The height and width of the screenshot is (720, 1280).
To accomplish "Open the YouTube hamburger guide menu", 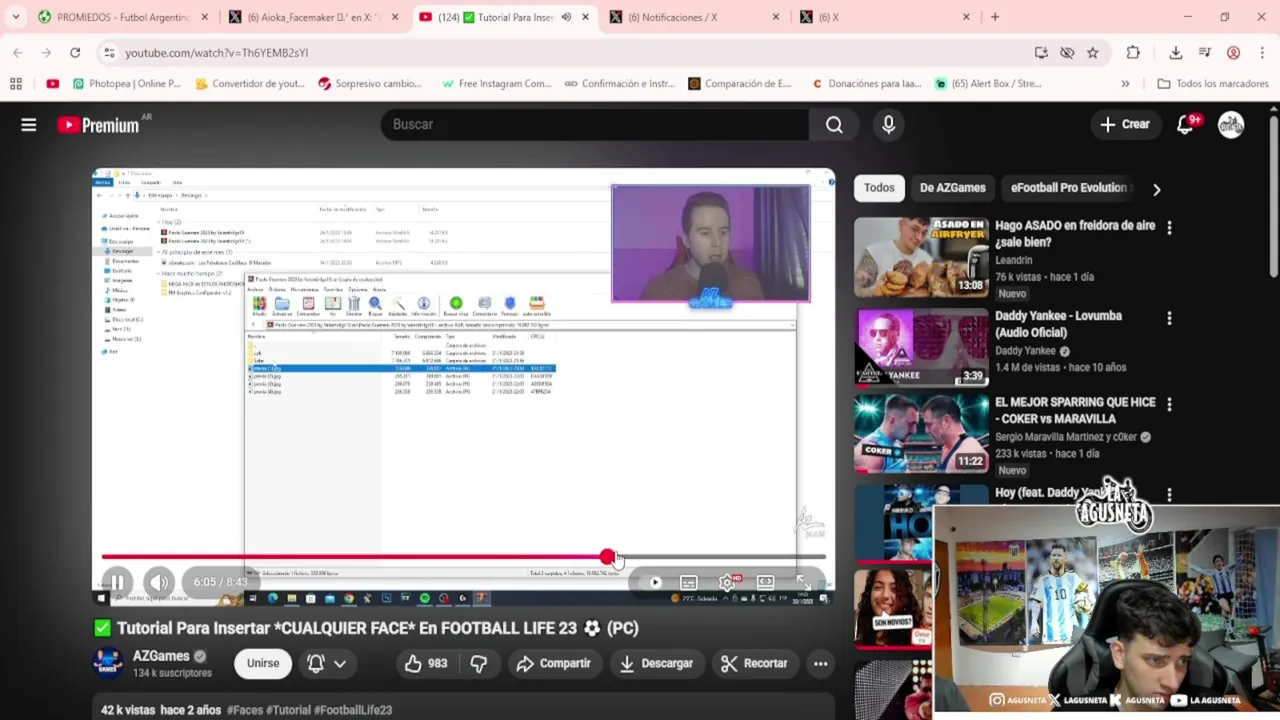I will pyautogui.click(x=29, y=124).
